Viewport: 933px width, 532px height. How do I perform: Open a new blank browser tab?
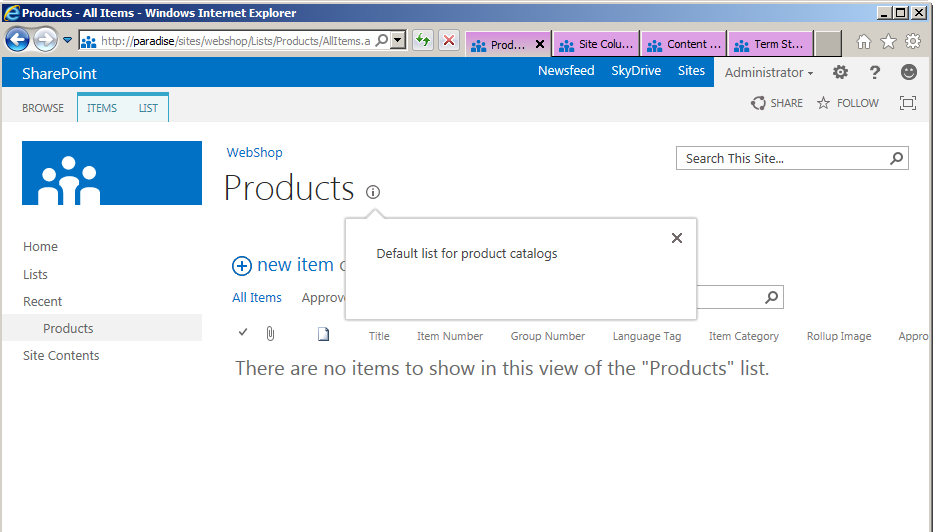828,43
